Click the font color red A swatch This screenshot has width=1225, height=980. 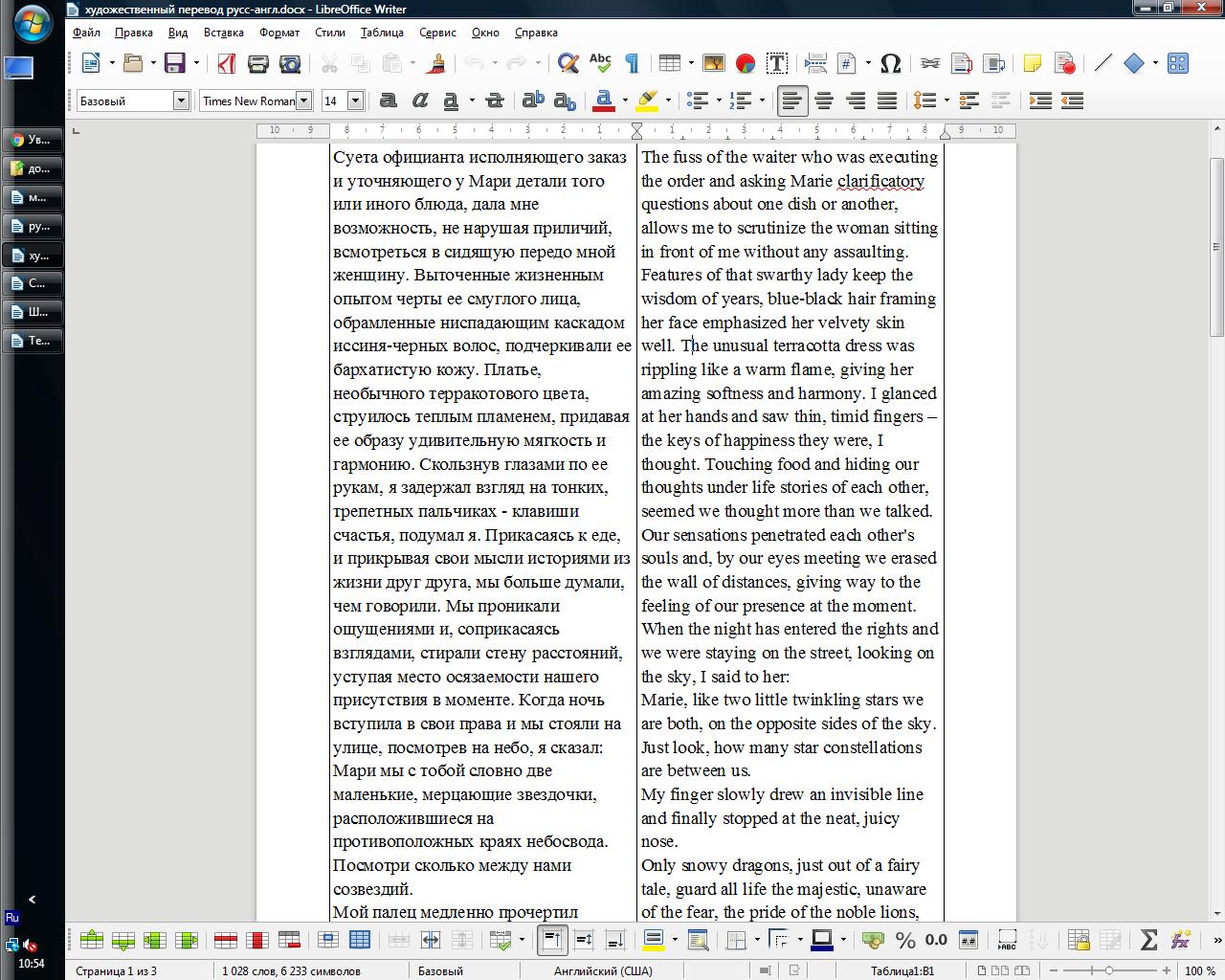pos(604,100)
